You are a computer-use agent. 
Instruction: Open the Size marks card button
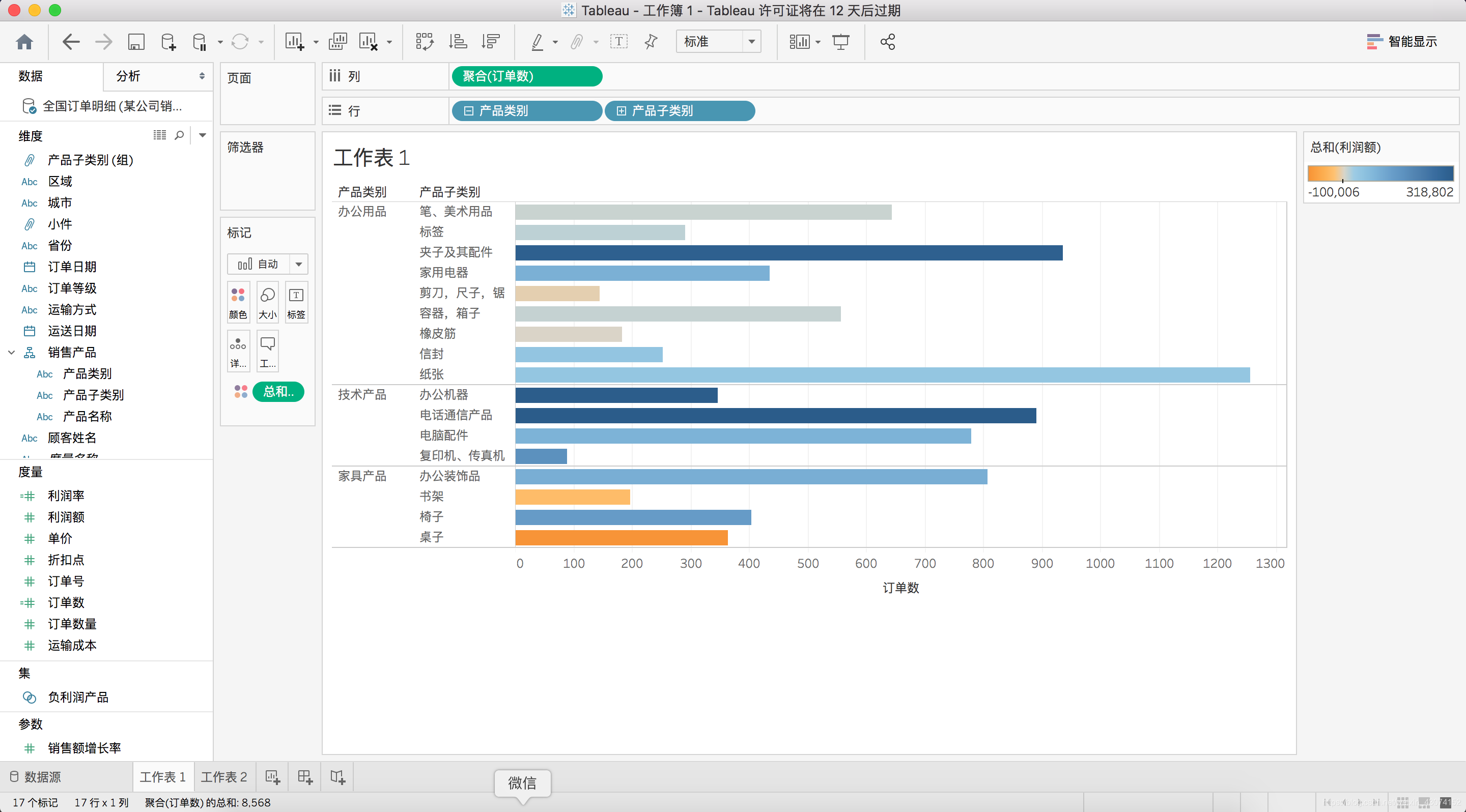coord(267,303)
